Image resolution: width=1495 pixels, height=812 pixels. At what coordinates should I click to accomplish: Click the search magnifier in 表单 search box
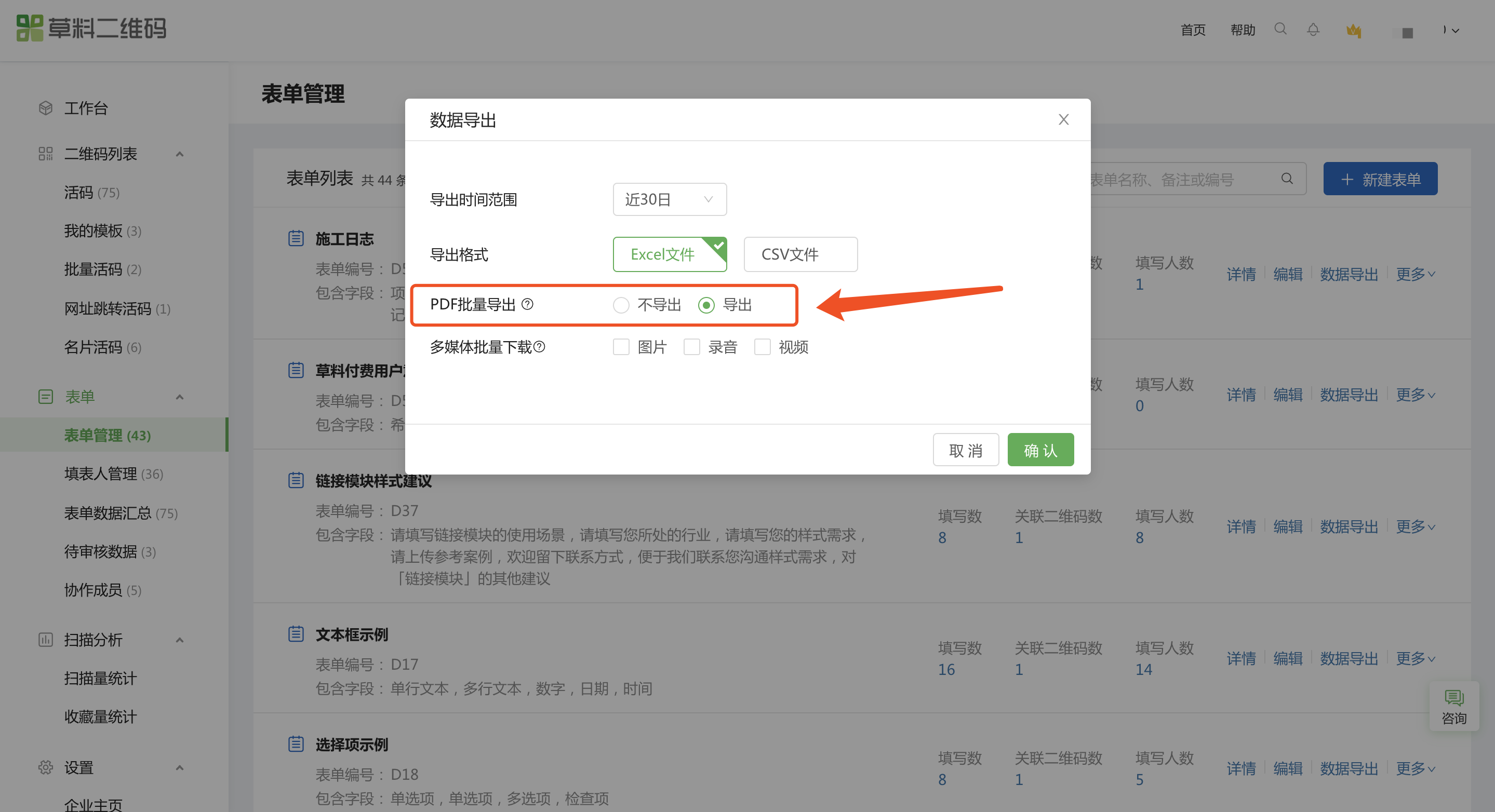[x=1287, y=179]
